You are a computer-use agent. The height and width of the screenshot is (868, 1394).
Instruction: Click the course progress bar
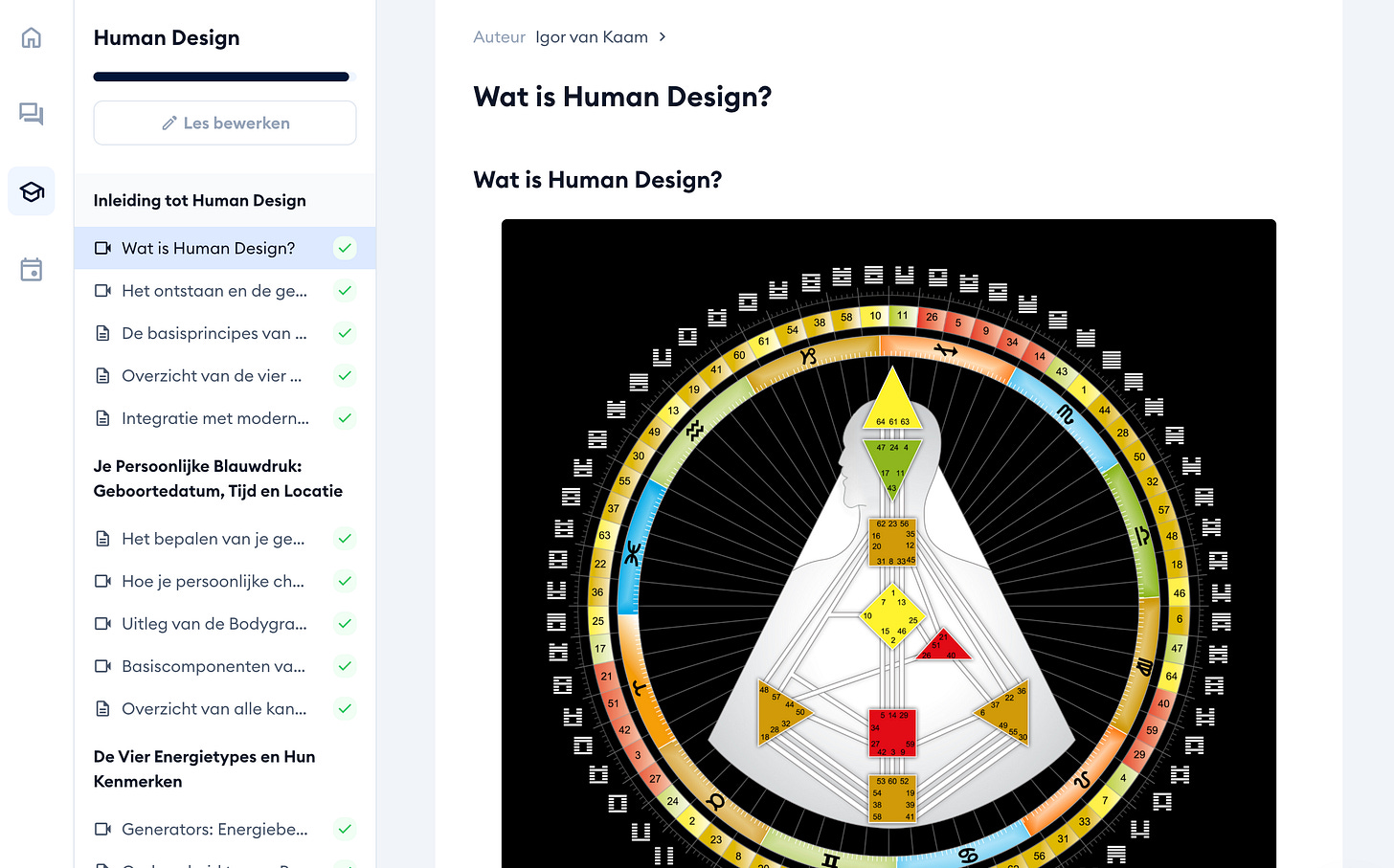[225, 77]
